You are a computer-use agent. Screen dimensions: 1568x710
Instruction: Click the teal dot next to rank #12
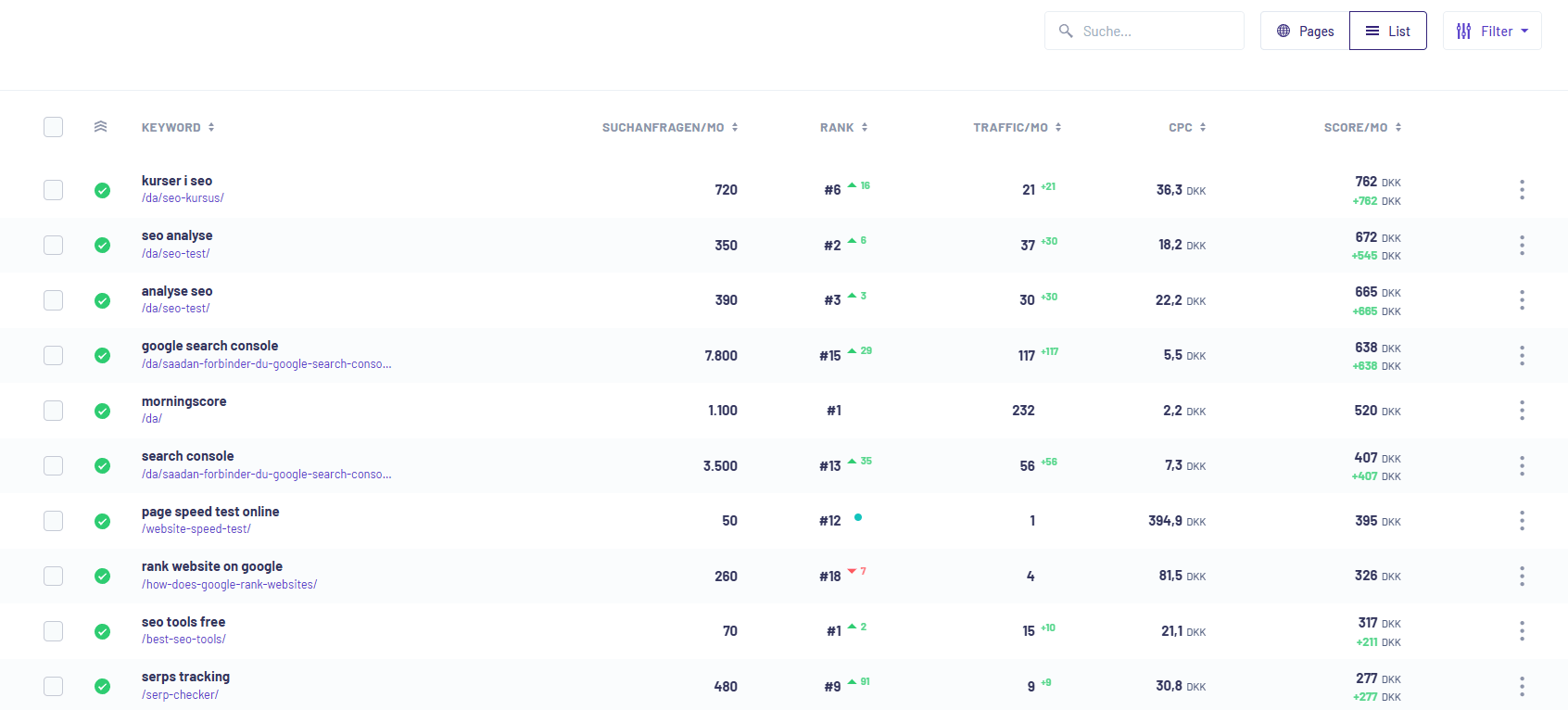click(x=858, y=517)
